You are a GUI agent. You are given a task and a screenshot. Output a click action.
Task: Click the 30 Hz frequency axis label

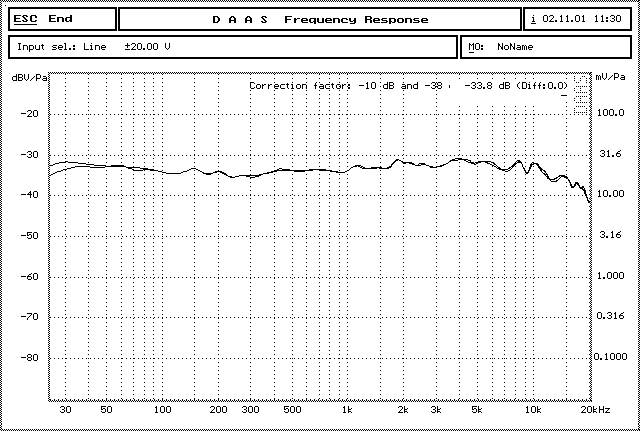click(x=66, y=410)
